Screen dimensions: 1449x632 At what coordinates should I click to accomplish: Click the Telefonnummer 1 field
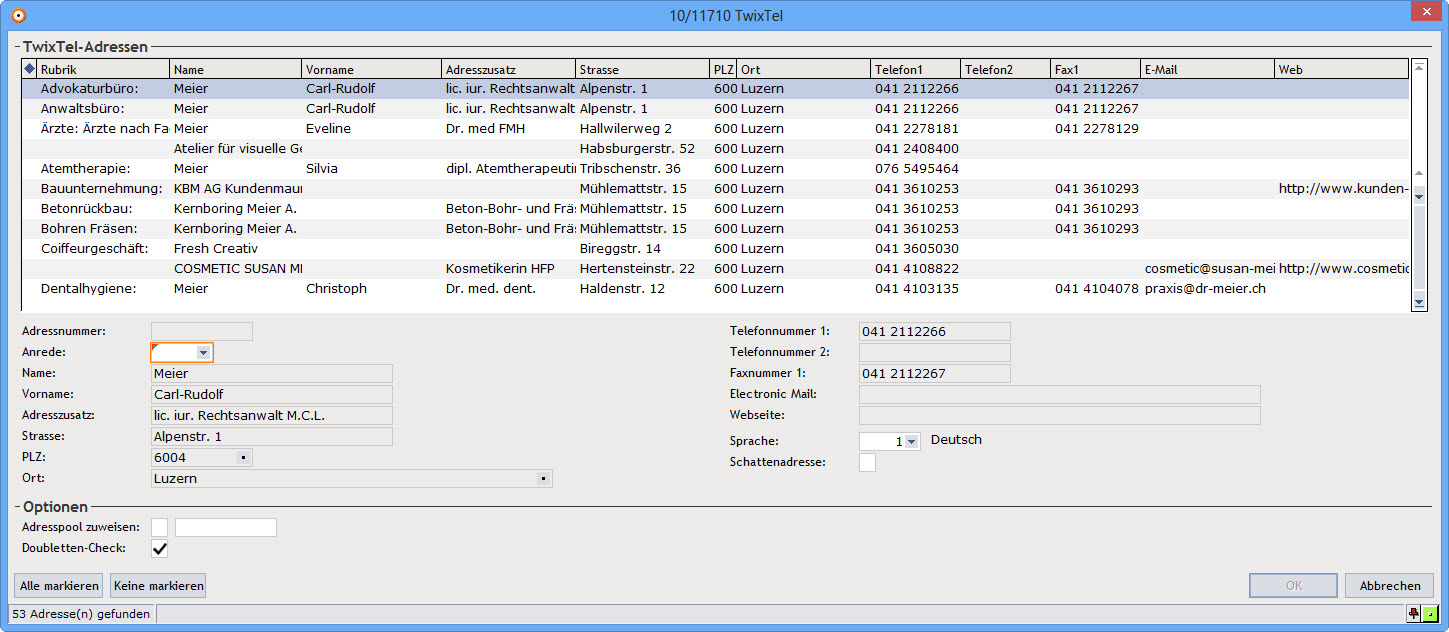935,331
